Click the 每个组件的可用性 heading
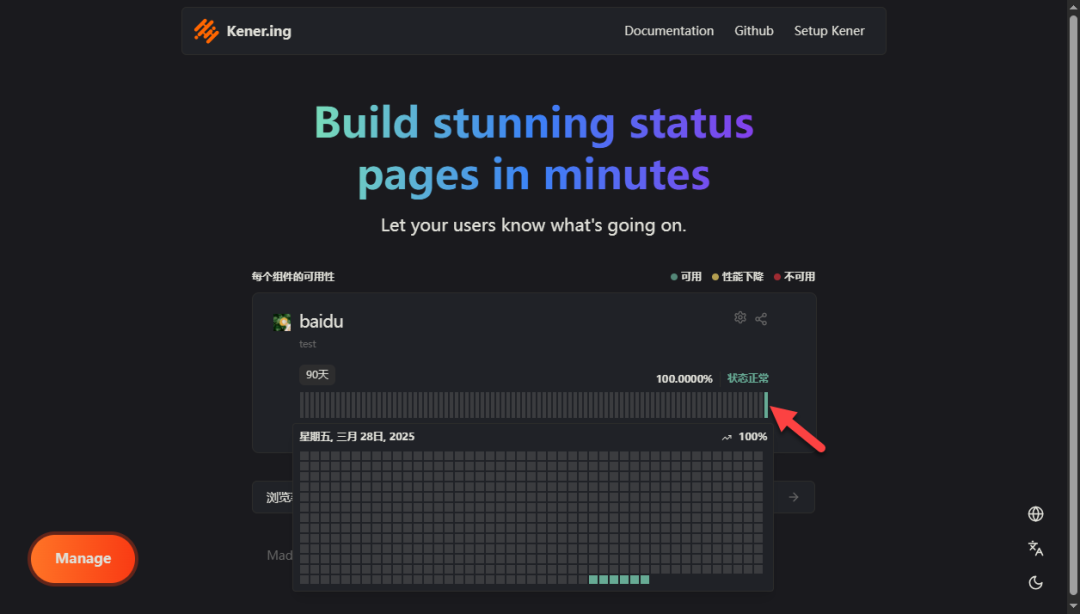The image size is (1080, 614). point(293,276)
